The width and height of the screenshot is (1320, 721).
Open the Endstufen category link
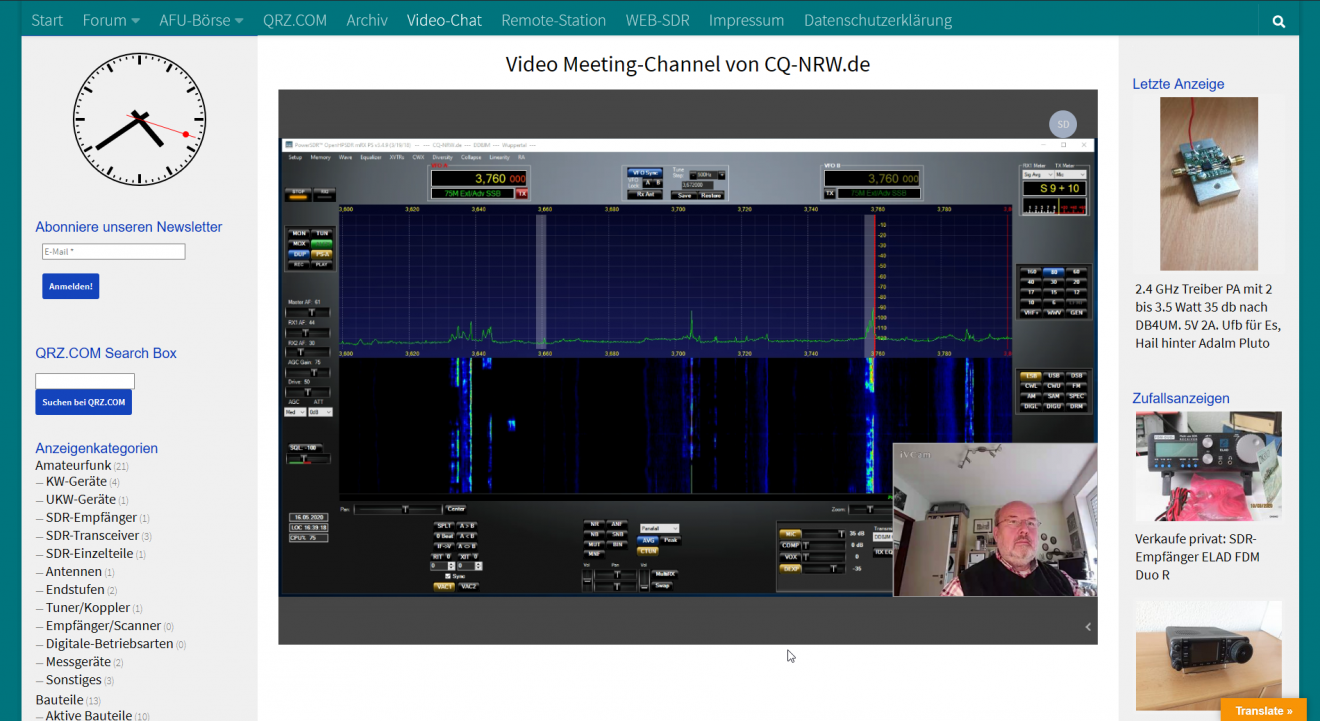pos(74,590)
